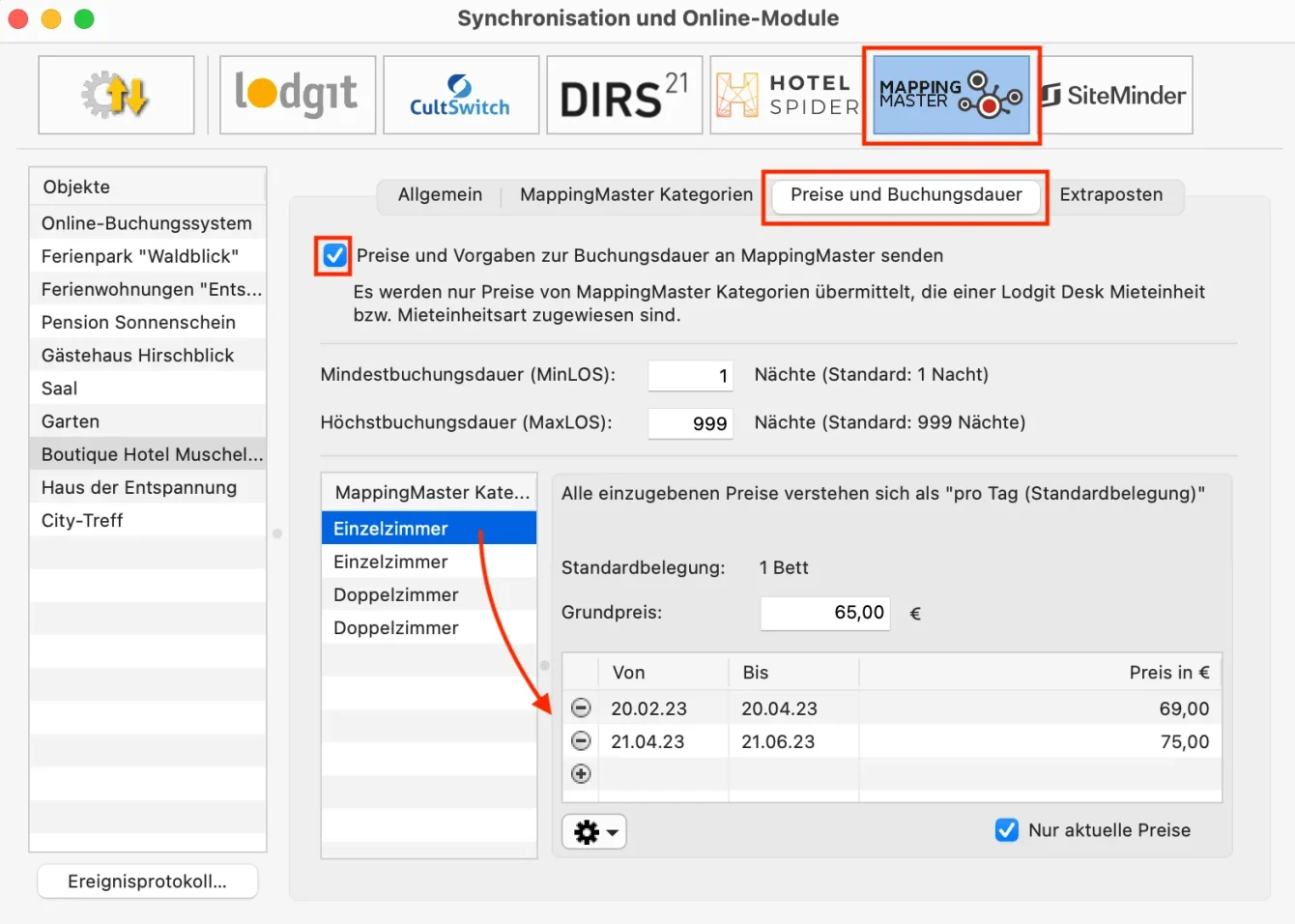Open the Ereignisprotokoll button
The height and width of the screenshot is (924, 1295).
tap(147, 881)
